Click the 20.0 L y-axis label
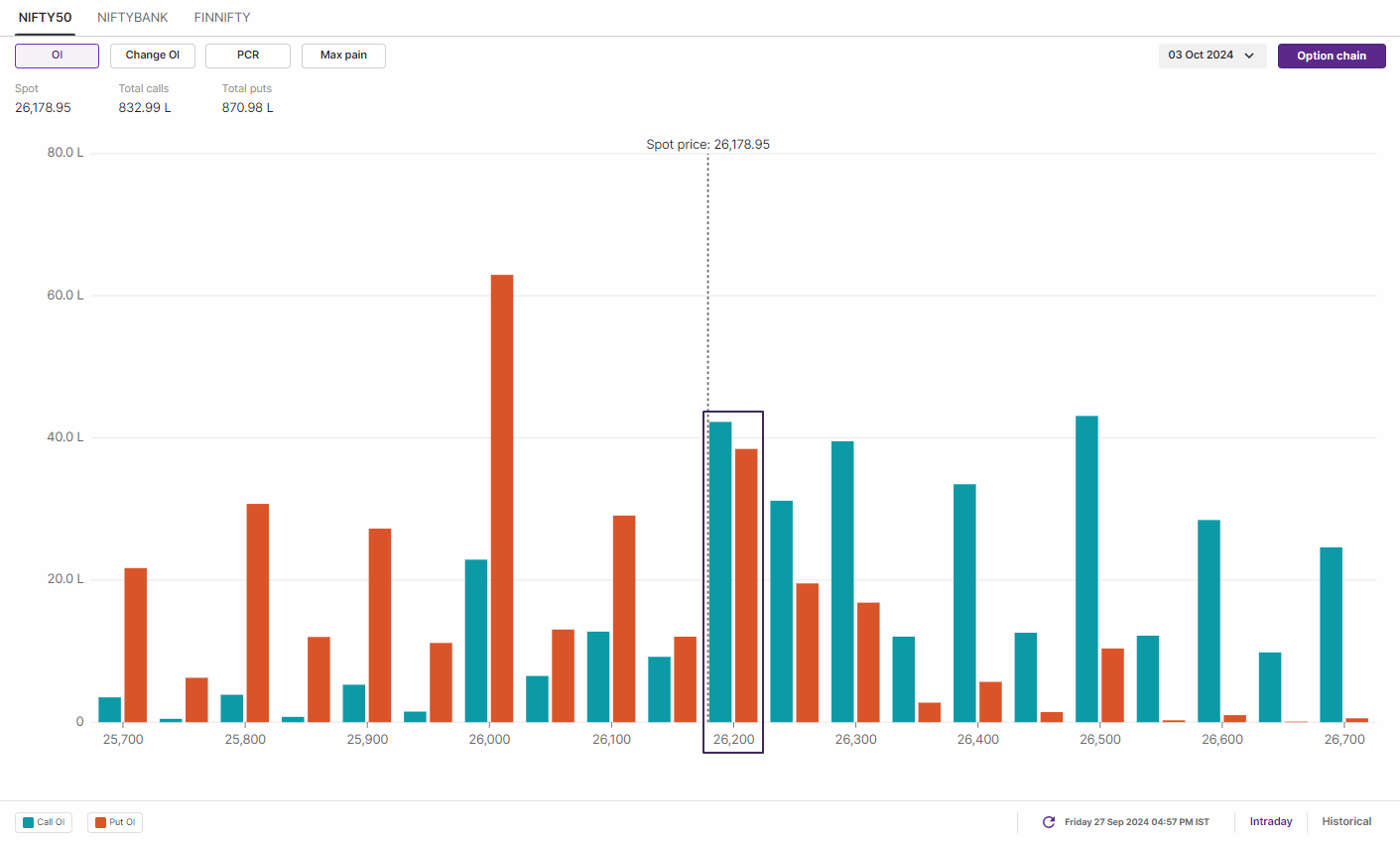This screenshot has width=1400, height=841. coord(65,579)
